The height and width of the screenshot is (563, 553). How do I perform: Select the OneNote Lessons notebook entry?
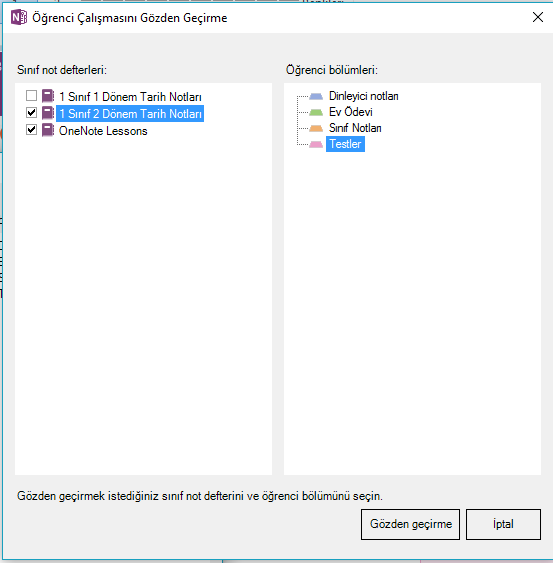click(103, 131)
